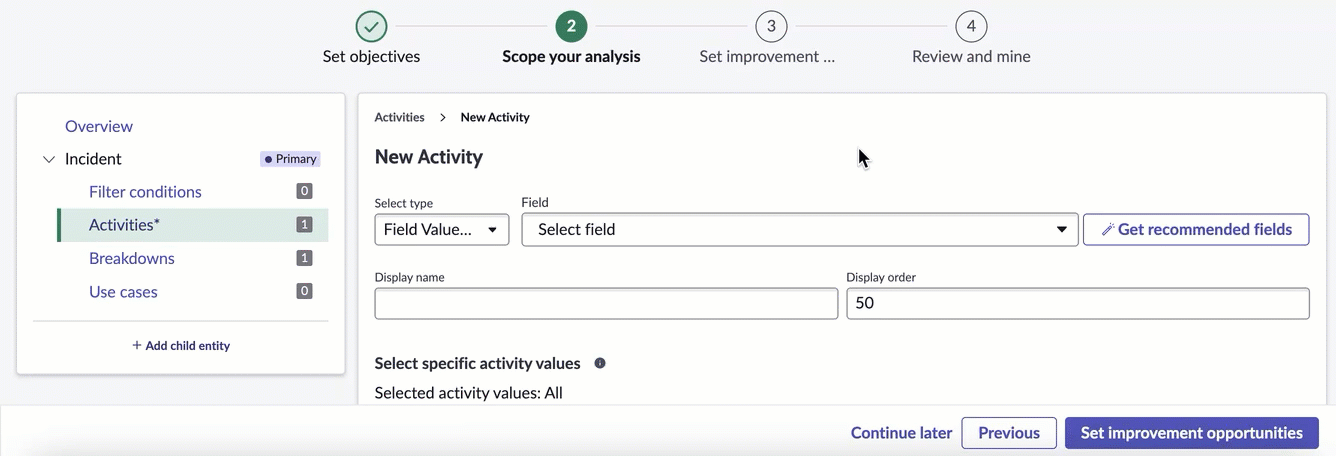Click the completed Set objectives checkmark step
Image resolution: width=1336 pixels, height=456 pixels.
click(371, 26)
